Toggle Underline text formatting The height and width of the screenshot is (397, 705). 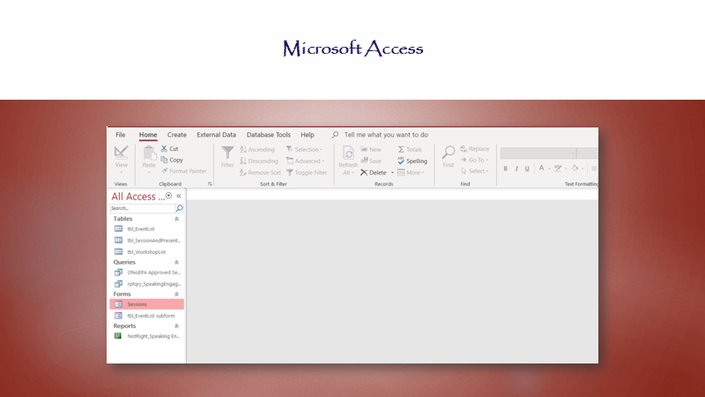[527, 169]
